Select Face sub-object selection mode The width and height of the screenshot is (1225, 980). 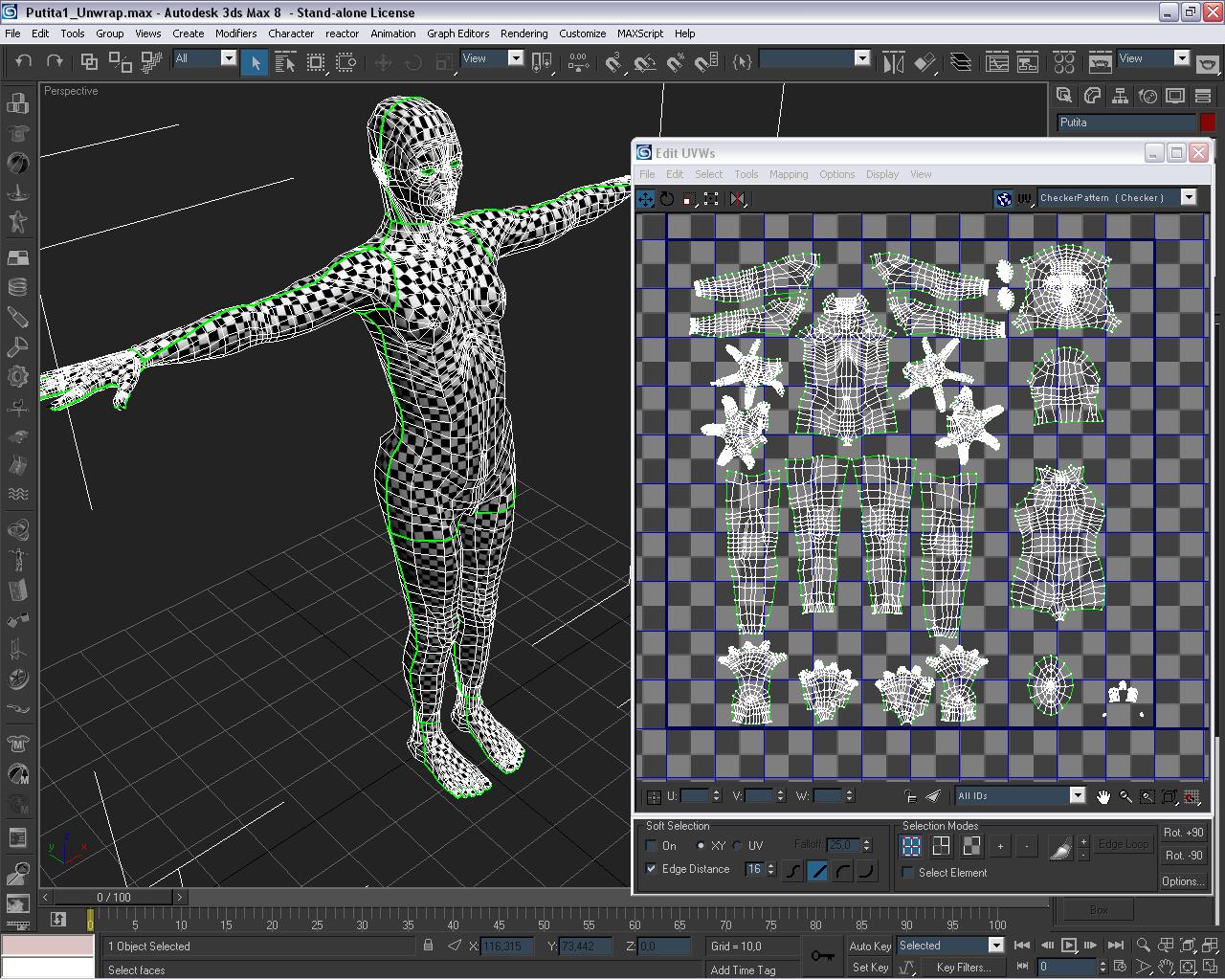coord(971,846)
